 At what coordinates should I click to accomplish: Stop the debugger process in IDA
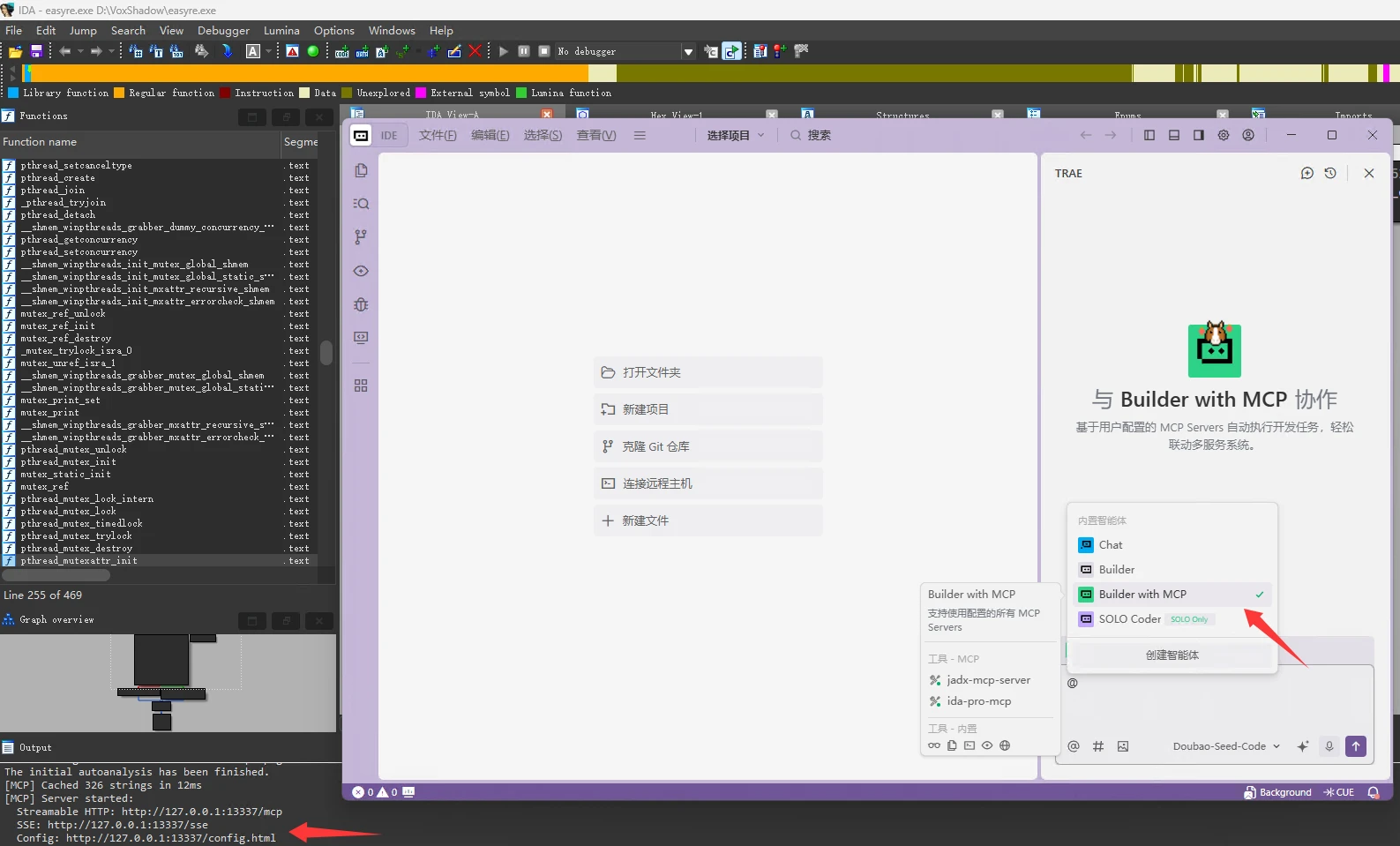tap(544, 51)
